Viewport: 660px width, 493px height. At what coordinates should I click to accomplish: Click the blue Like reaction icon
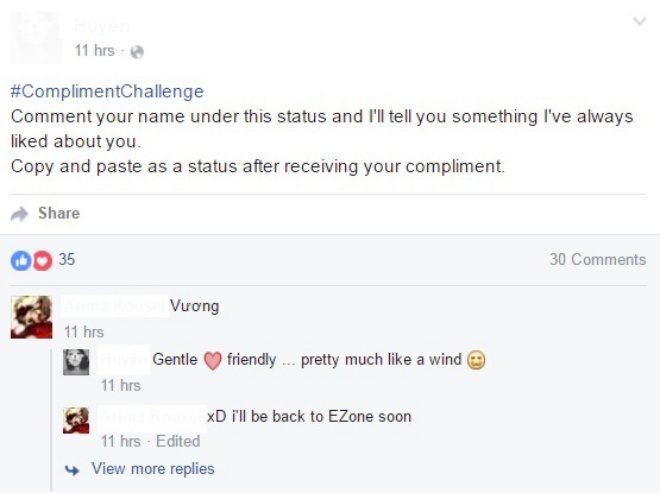click(20, 260)
